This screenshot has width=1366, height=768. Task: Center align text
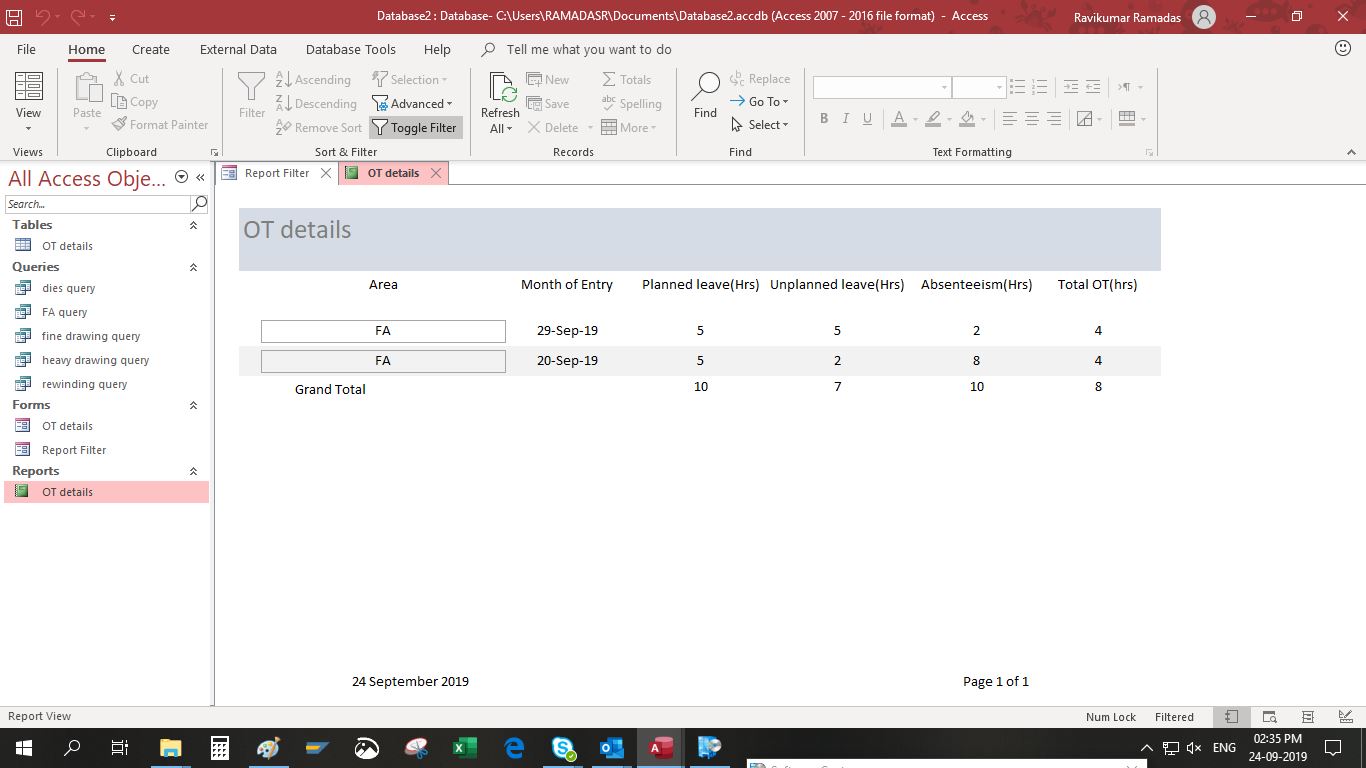1032,119
